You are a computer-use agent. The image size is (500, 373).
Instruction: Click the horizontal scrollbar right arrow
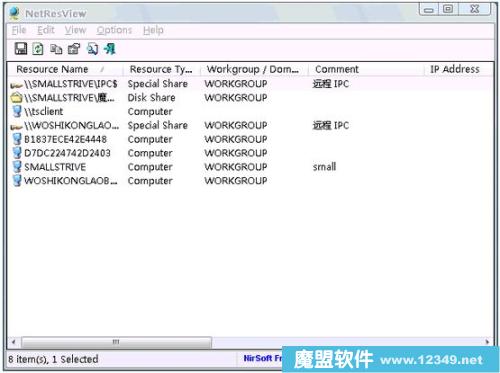pyautogui.click(x=487, y=342)
